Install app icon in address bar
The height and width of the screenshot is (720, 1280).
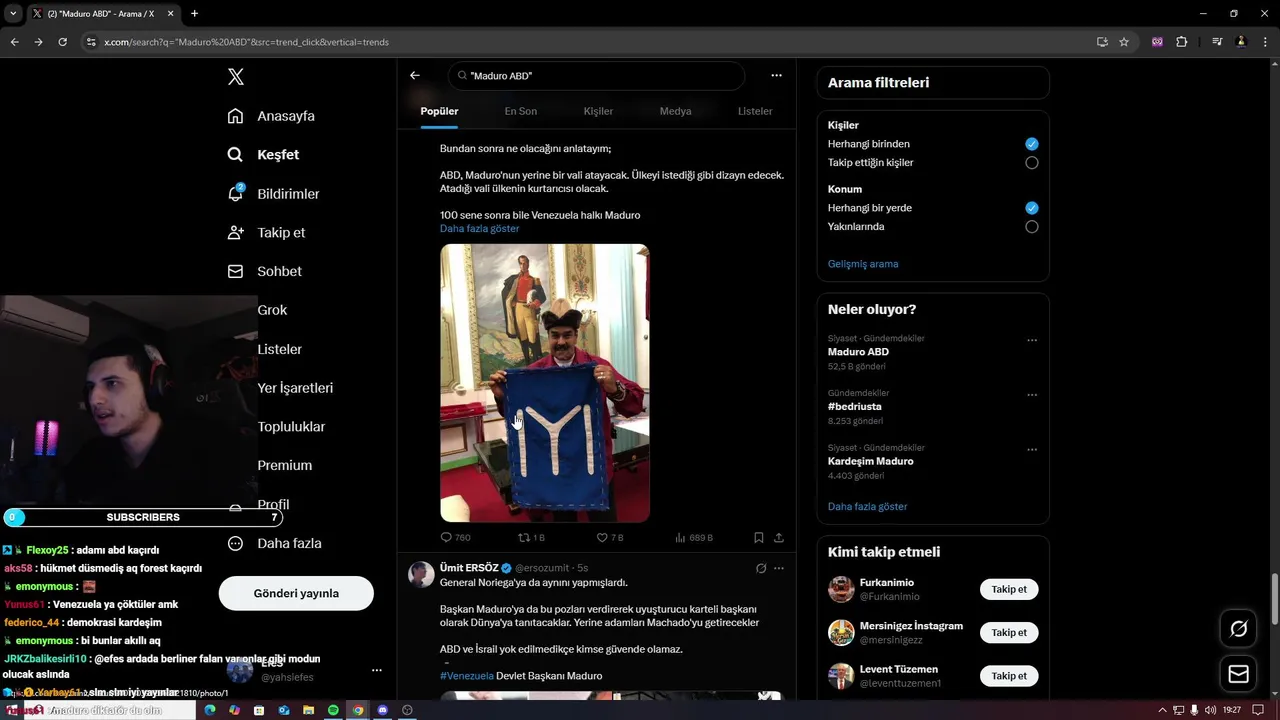pos(1102,42)
